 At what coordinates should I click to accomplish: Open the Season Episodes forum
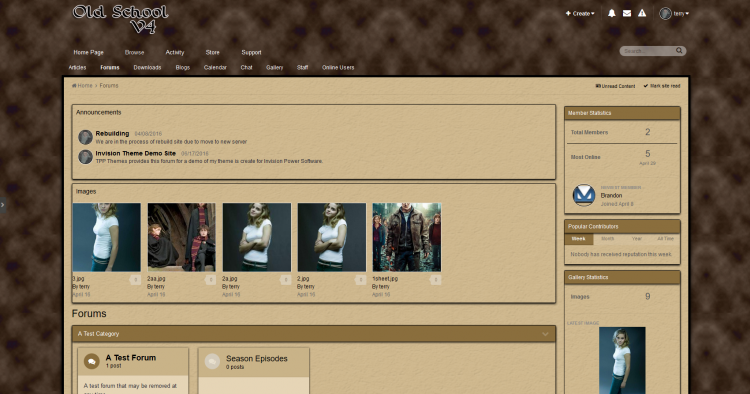click(x=256, y=359)
